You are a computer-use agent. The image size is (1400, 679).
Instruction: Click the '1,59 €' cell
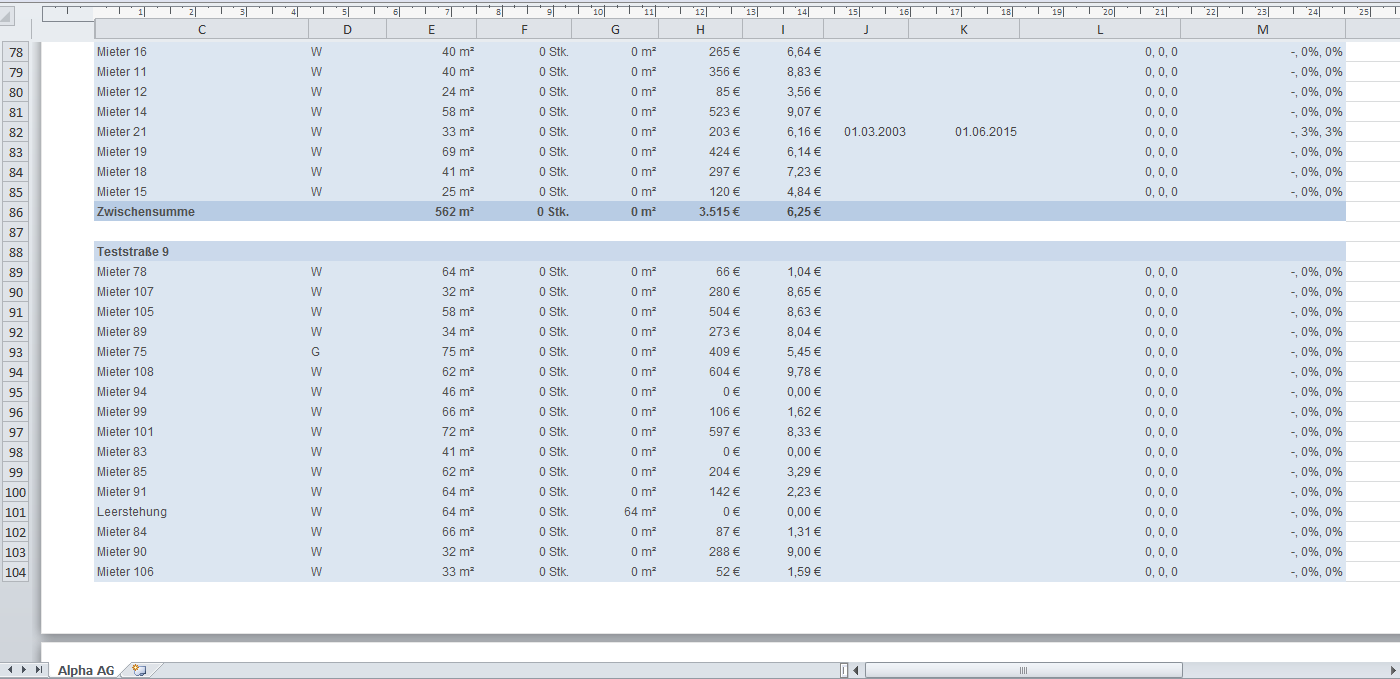[783, 571]
